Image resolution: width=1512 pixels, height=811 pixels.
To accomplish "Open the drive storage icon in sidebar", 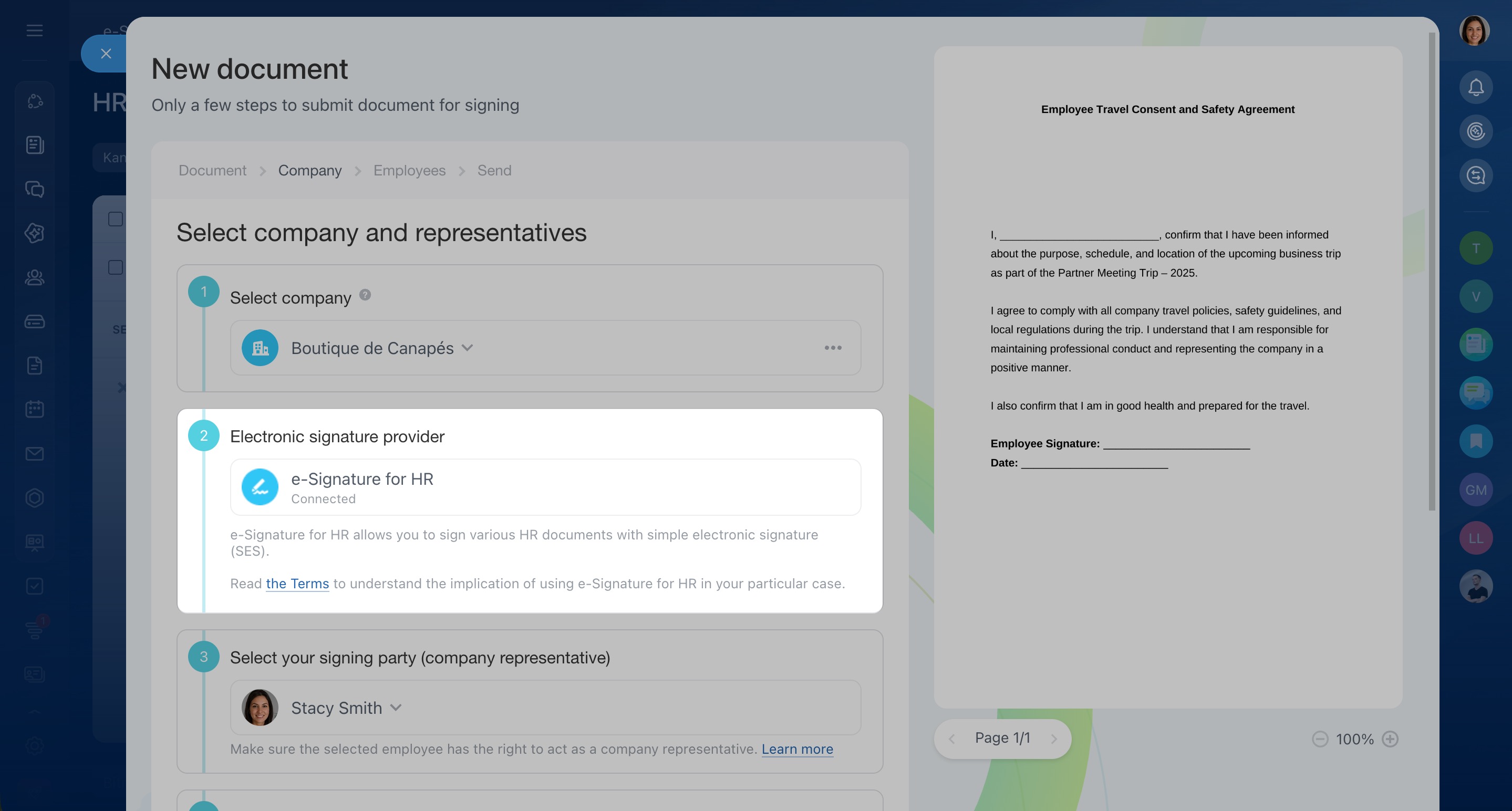I will click(35, 321).
